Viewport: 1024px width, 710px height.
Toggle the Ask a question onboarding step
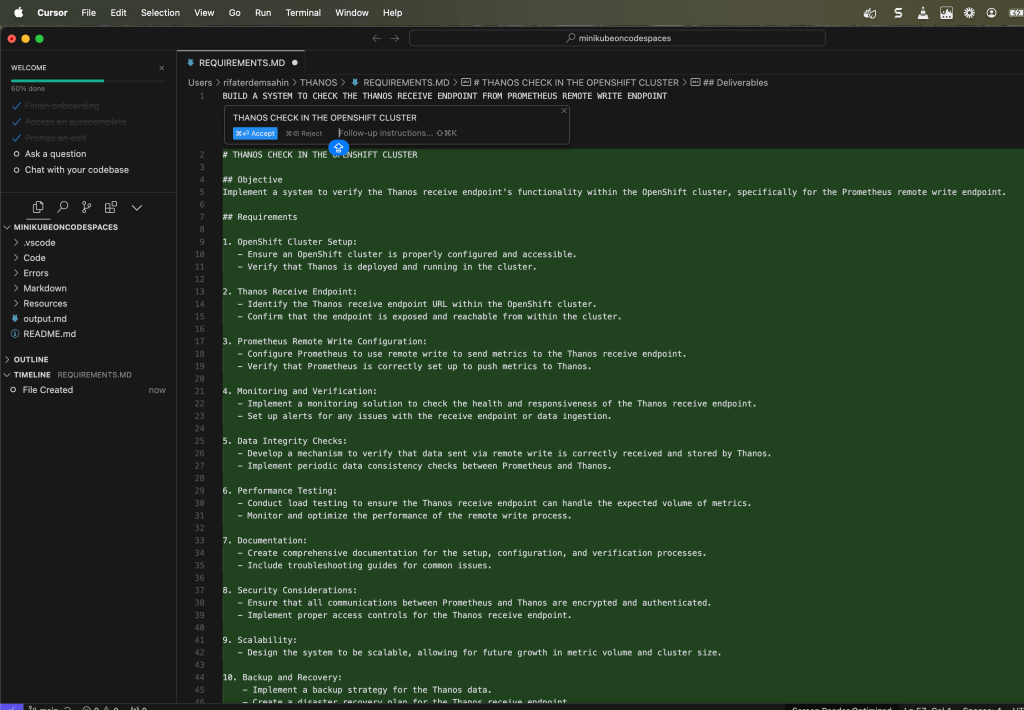coord(16,154)
